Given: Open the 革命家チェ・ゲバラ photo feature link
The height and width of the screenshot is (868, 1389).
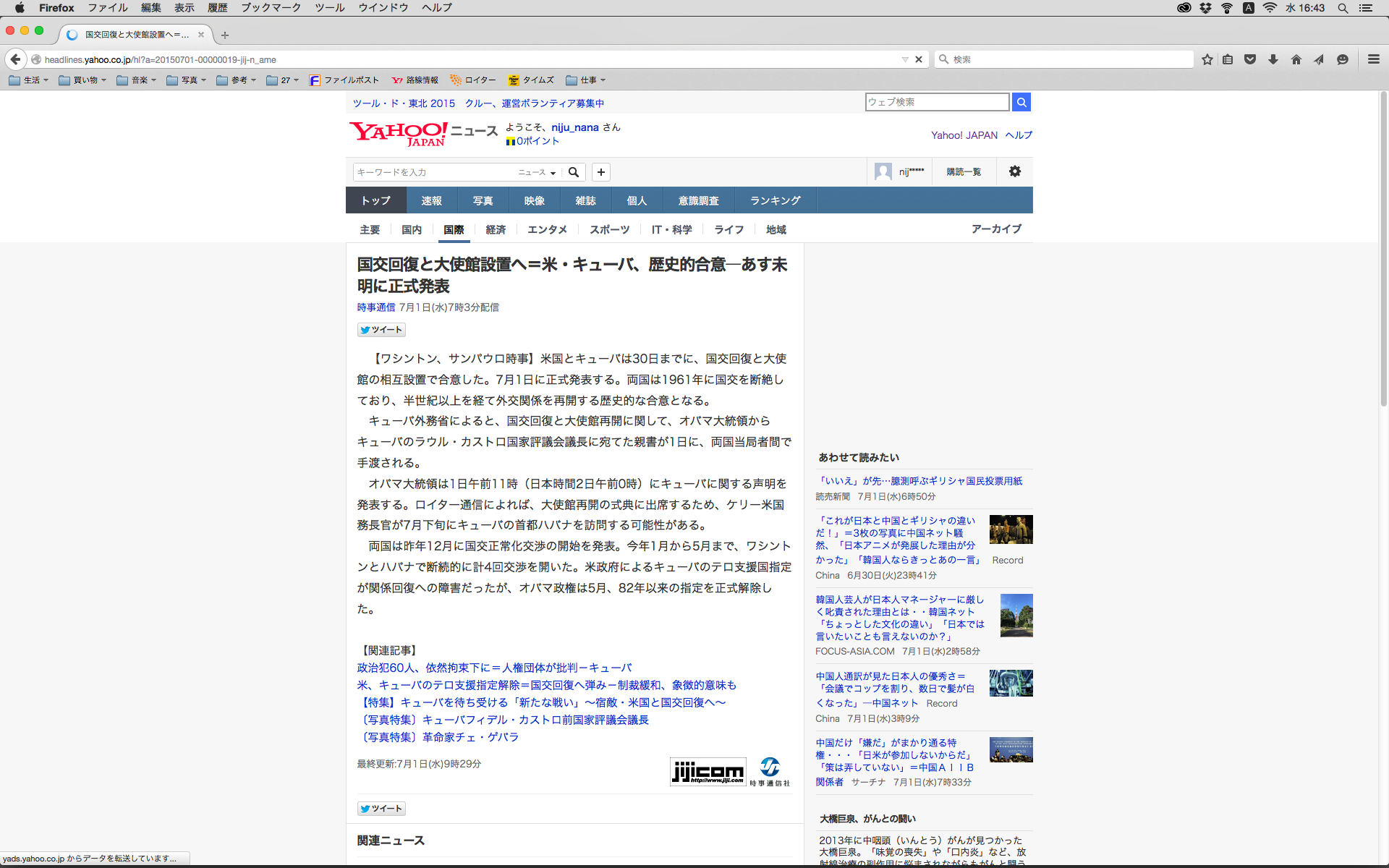Looking at the screenshot, I should [x=438, y=737].
